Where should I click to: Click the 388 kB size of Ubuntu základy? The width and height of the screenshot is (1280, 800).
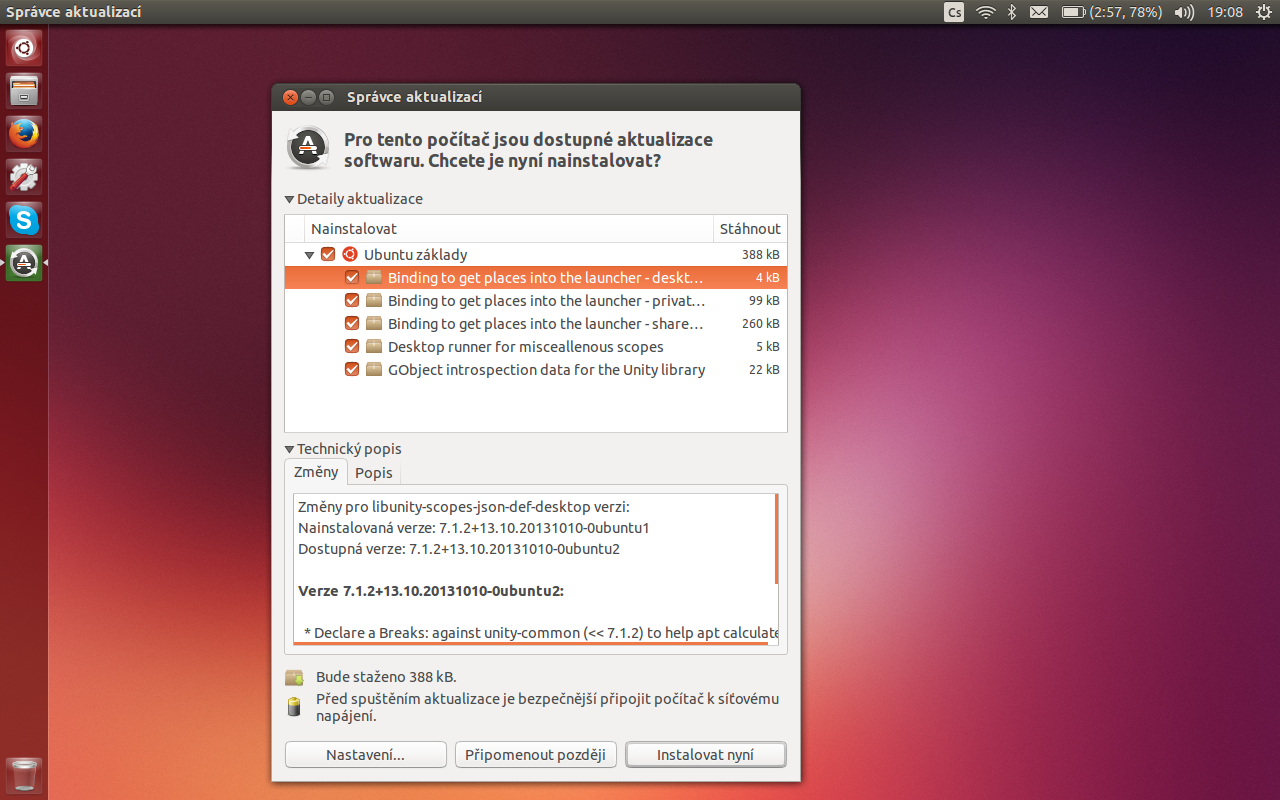pyautogui.click(x=760, y=255)
